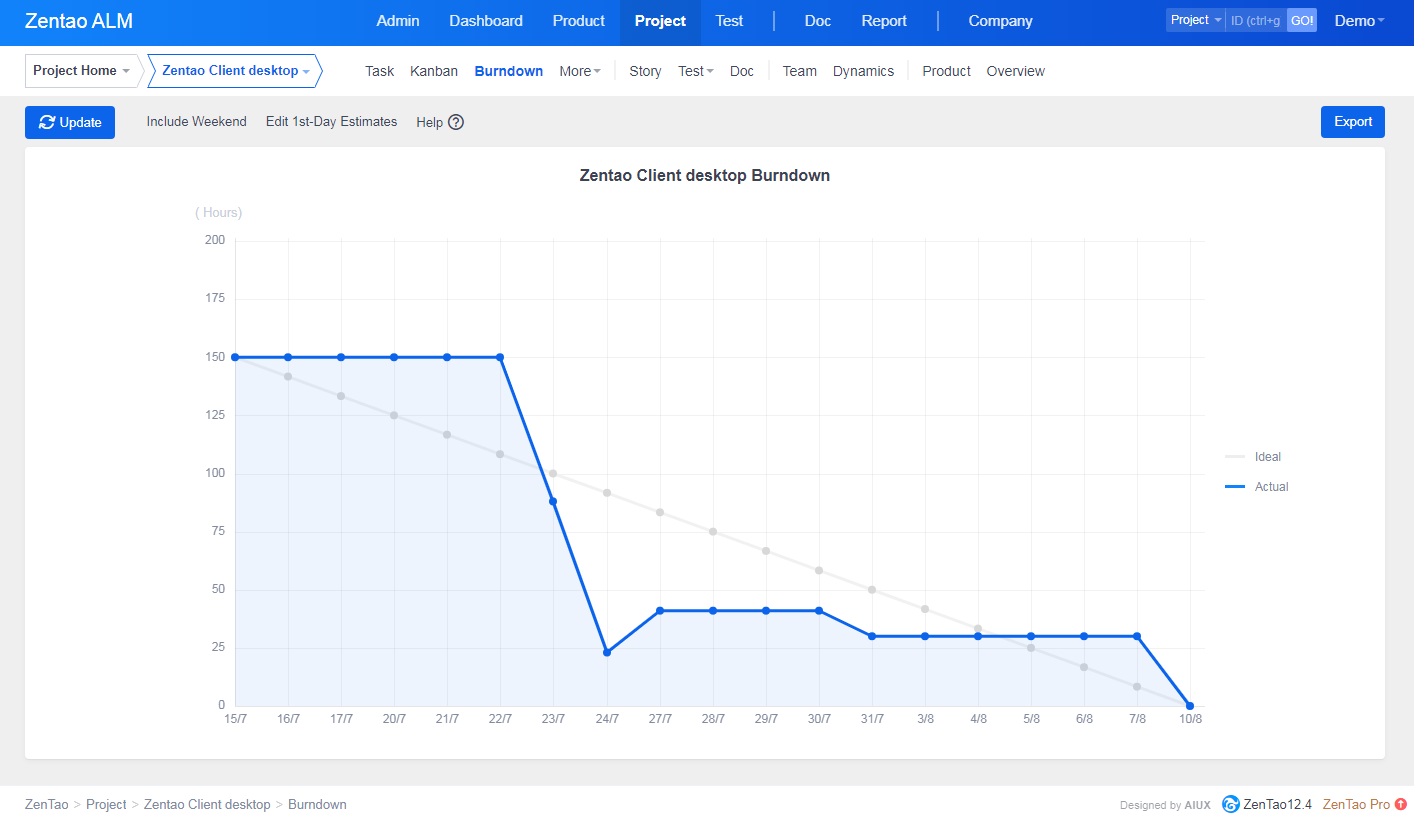Screen dimensions: 1414x817
Task: Click Edit 1st-Day Estimates link
Action: (331, 121)
